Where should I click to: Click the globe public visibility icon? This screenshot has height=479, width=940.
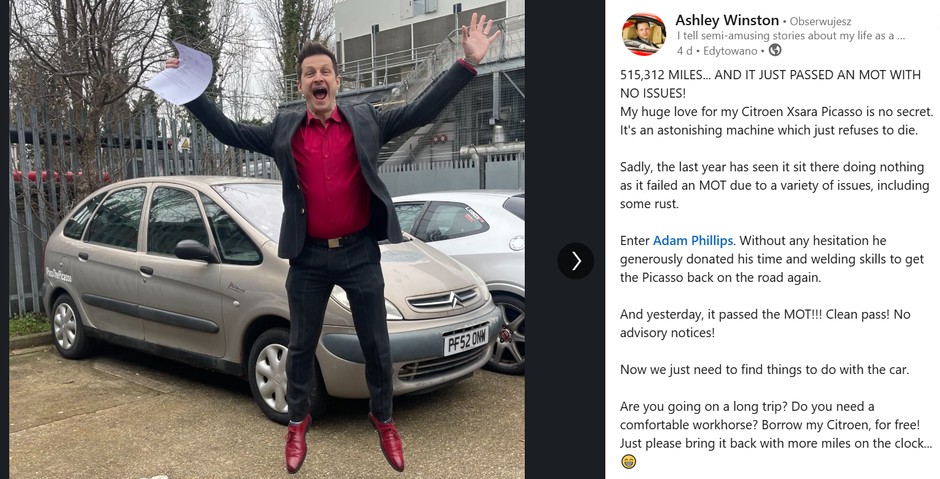tap(775, 50)
